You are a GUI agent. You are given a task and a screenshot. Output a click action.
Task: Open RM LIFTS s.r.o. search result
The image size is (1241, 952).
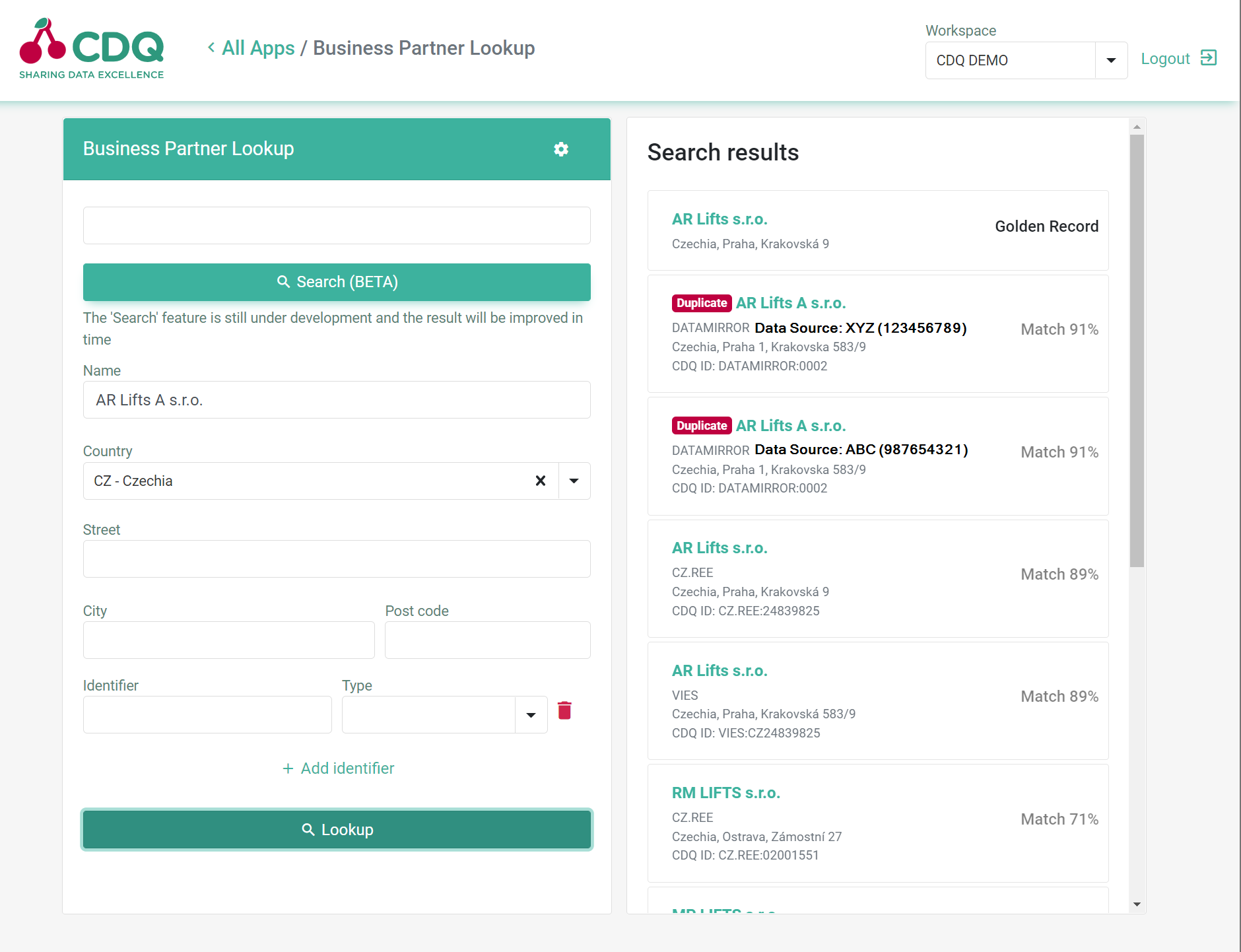[x=725, y=793]
